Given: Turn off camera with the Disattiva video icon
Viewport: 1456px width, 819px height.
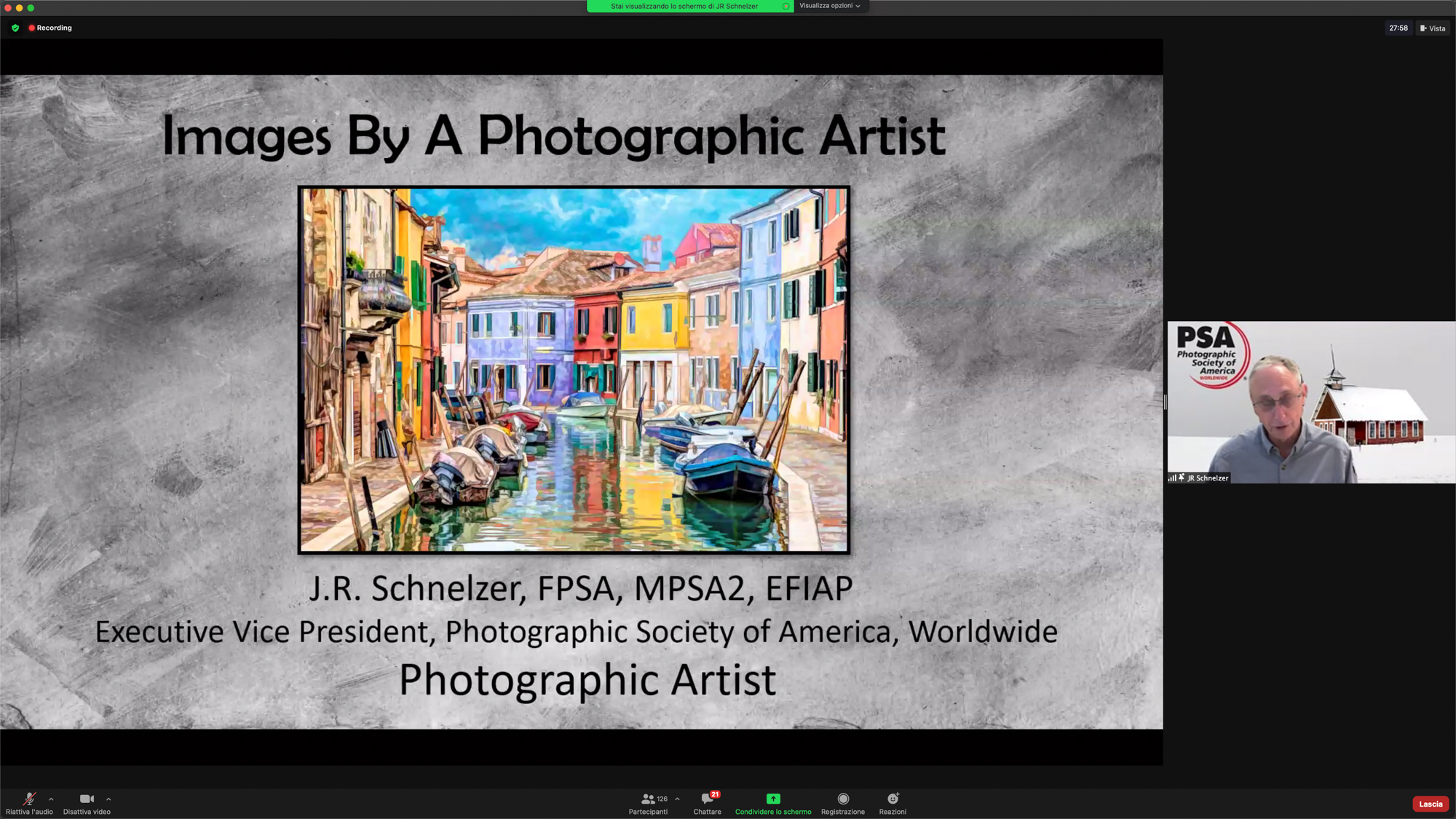Looking at the screenshot, I should click(87, 803).
